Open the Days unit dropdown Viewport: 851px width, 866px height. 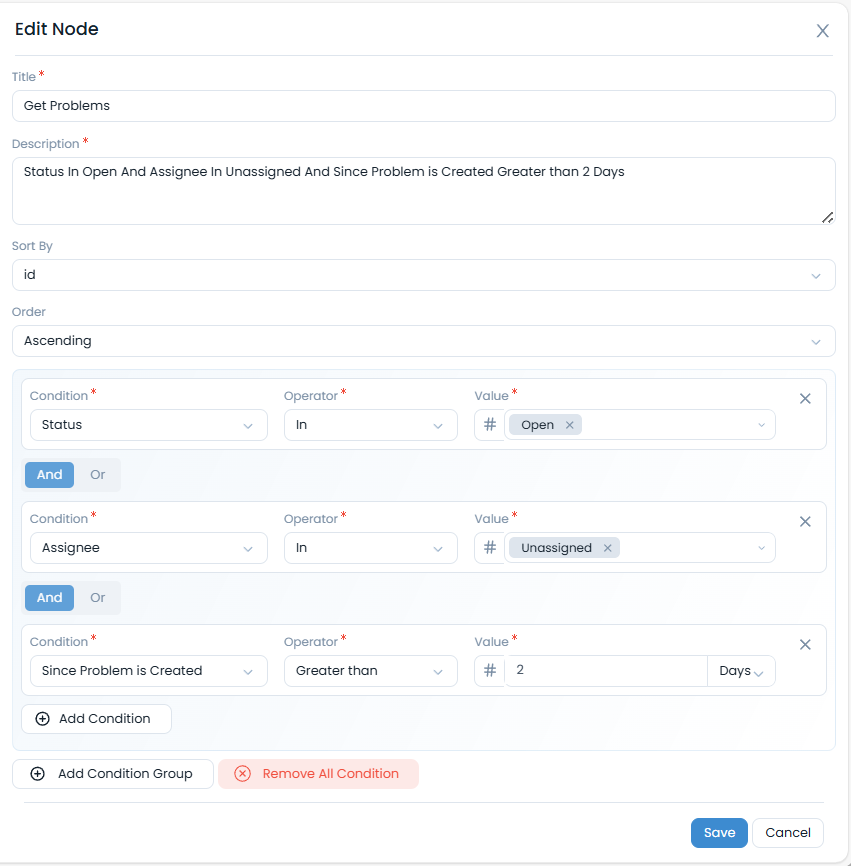click(741, 671)
